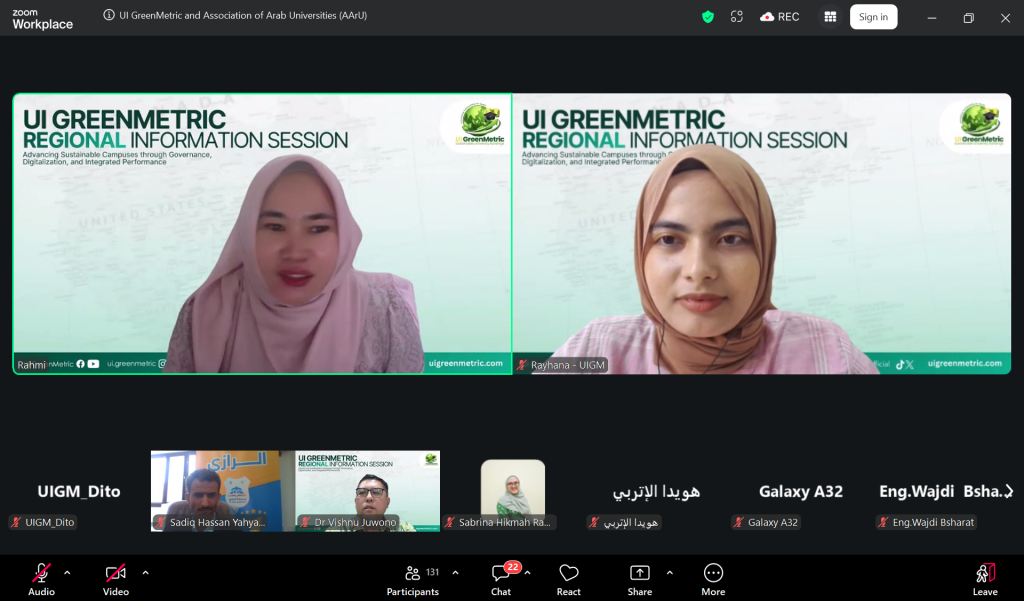Click the collapse view icon in title bar
The image size is (1024, 601).
737,17
